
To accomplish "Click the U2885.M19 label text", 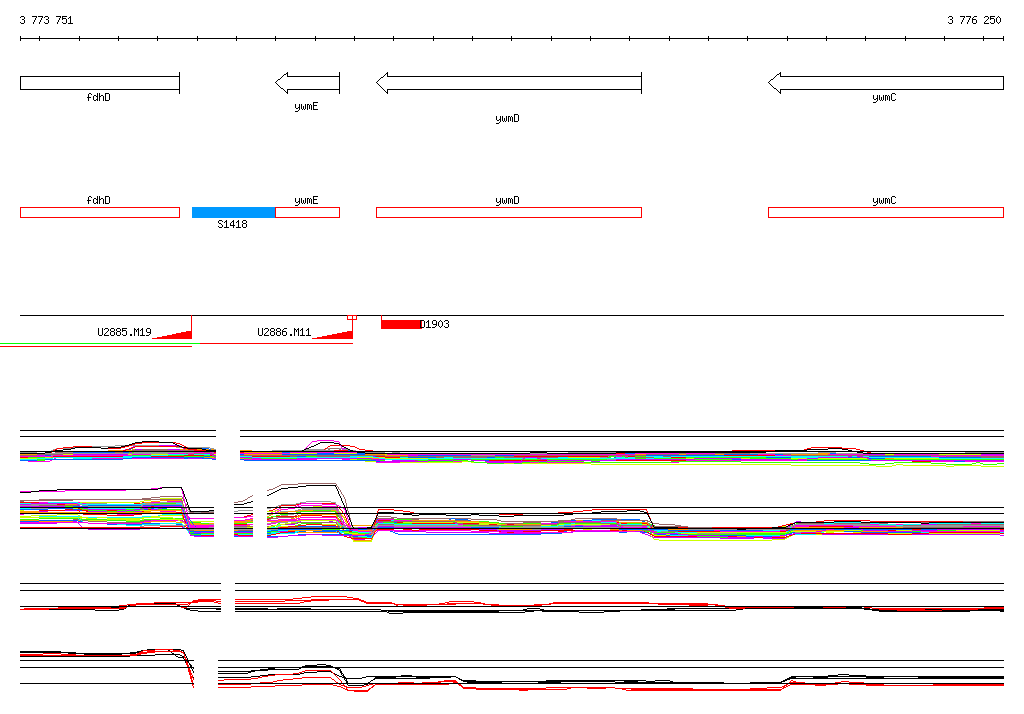I will point(124,332).
